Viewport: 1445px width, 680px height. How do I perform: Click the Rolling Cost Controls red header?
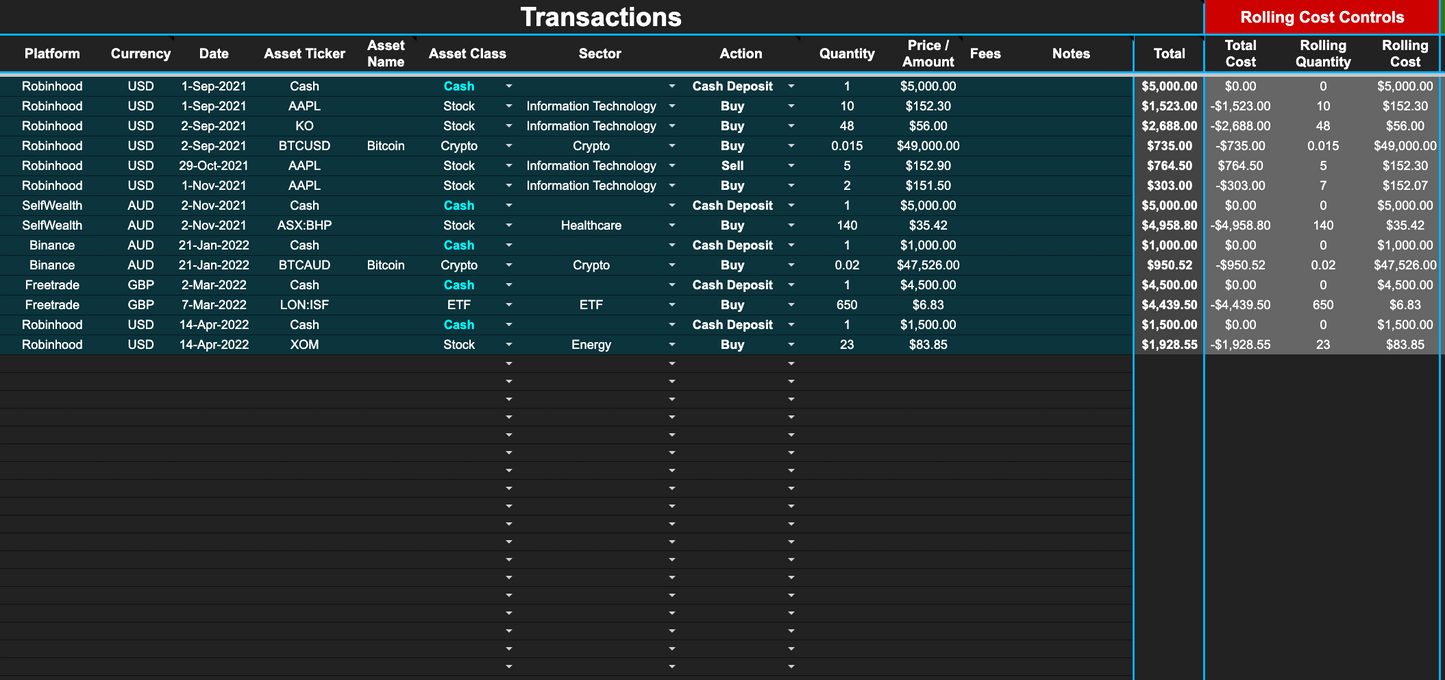(x=1322, y=17)
